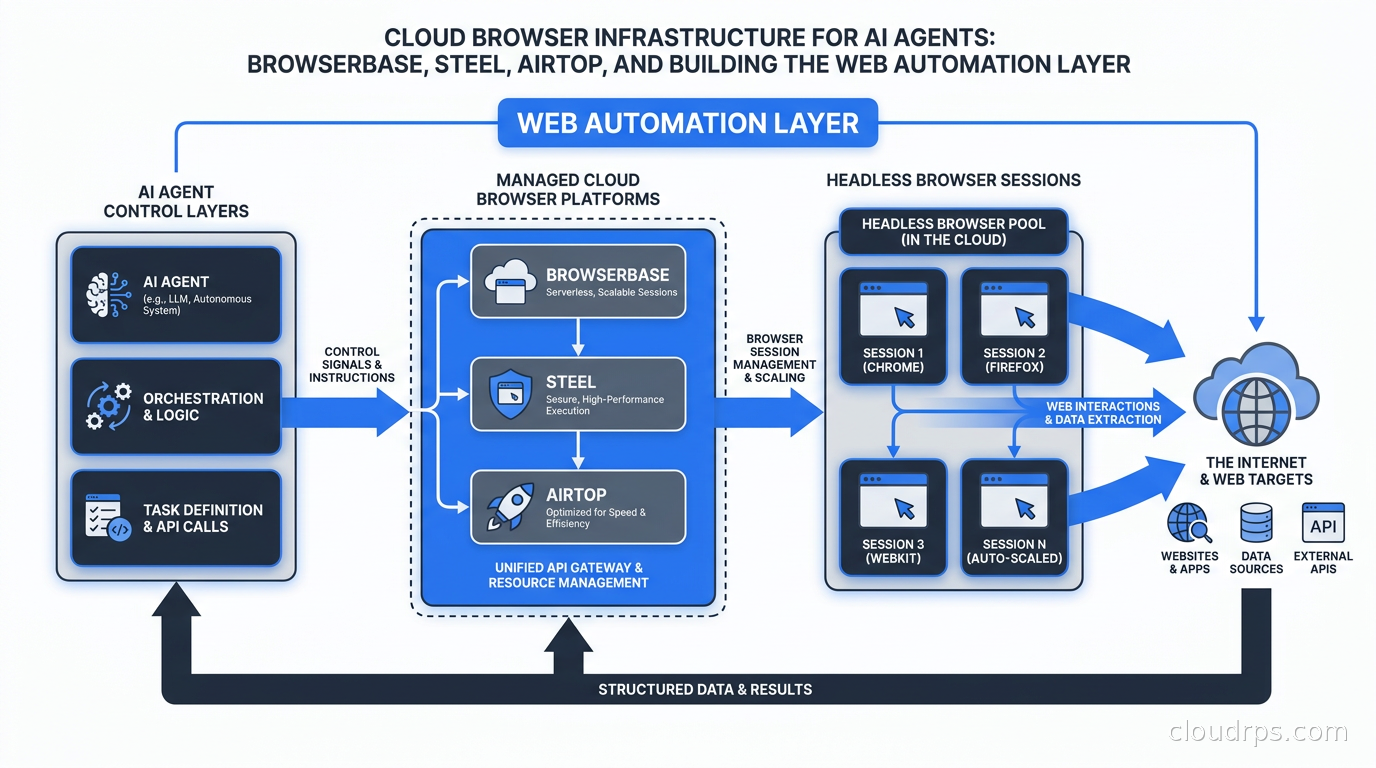Click the 'Headless Browser Sessions' heading
Screen dimensions: 1376x768
[x=953, y=180]
